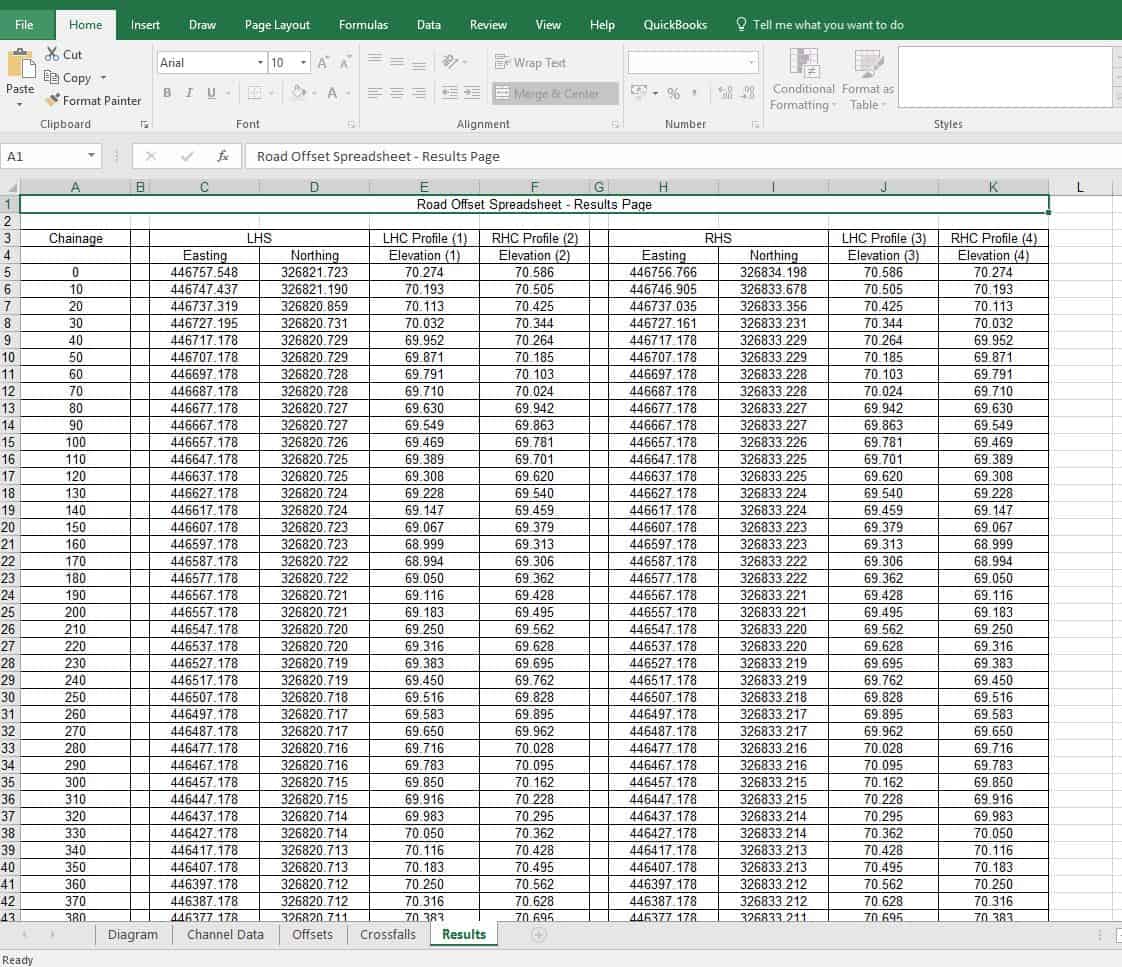Open the Offsets sheet tab

312,934
